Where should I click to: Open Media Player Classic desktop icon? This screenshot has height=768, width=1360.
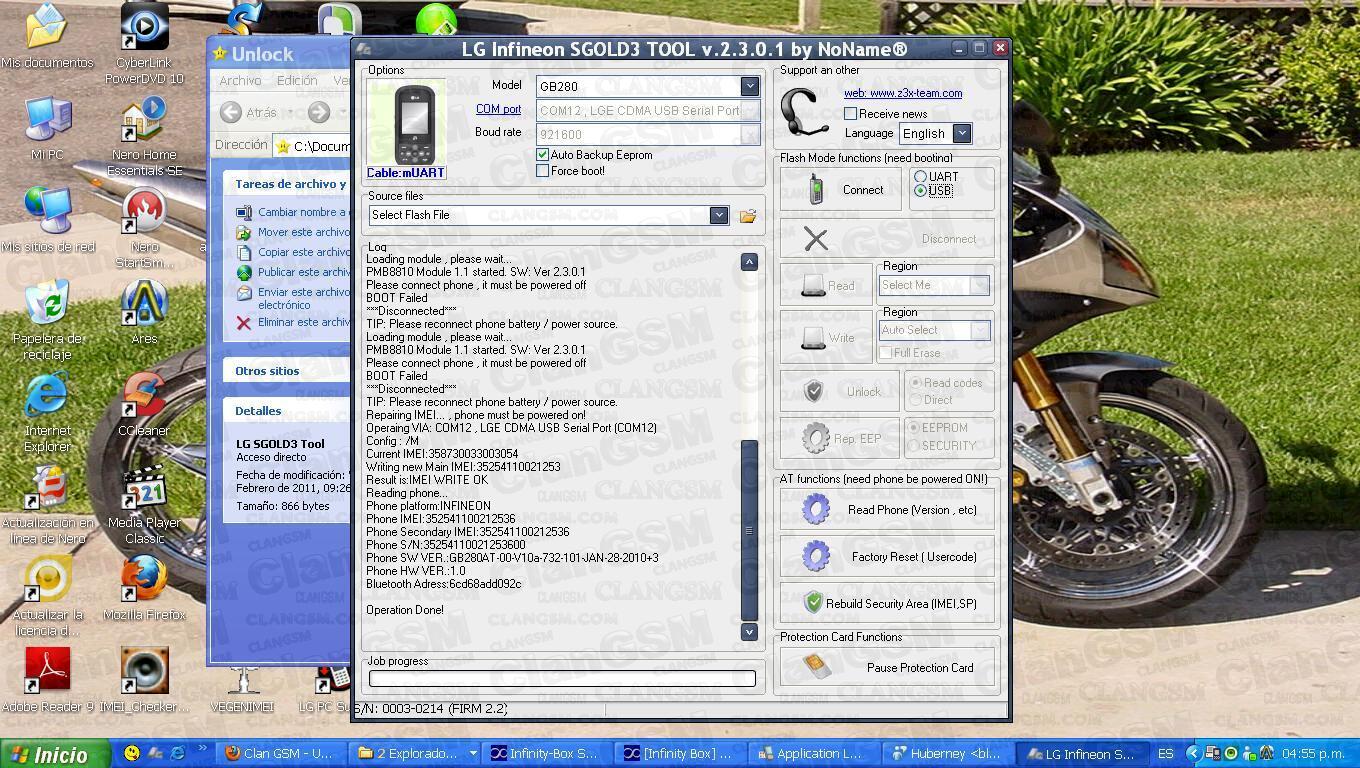point(144,505)
